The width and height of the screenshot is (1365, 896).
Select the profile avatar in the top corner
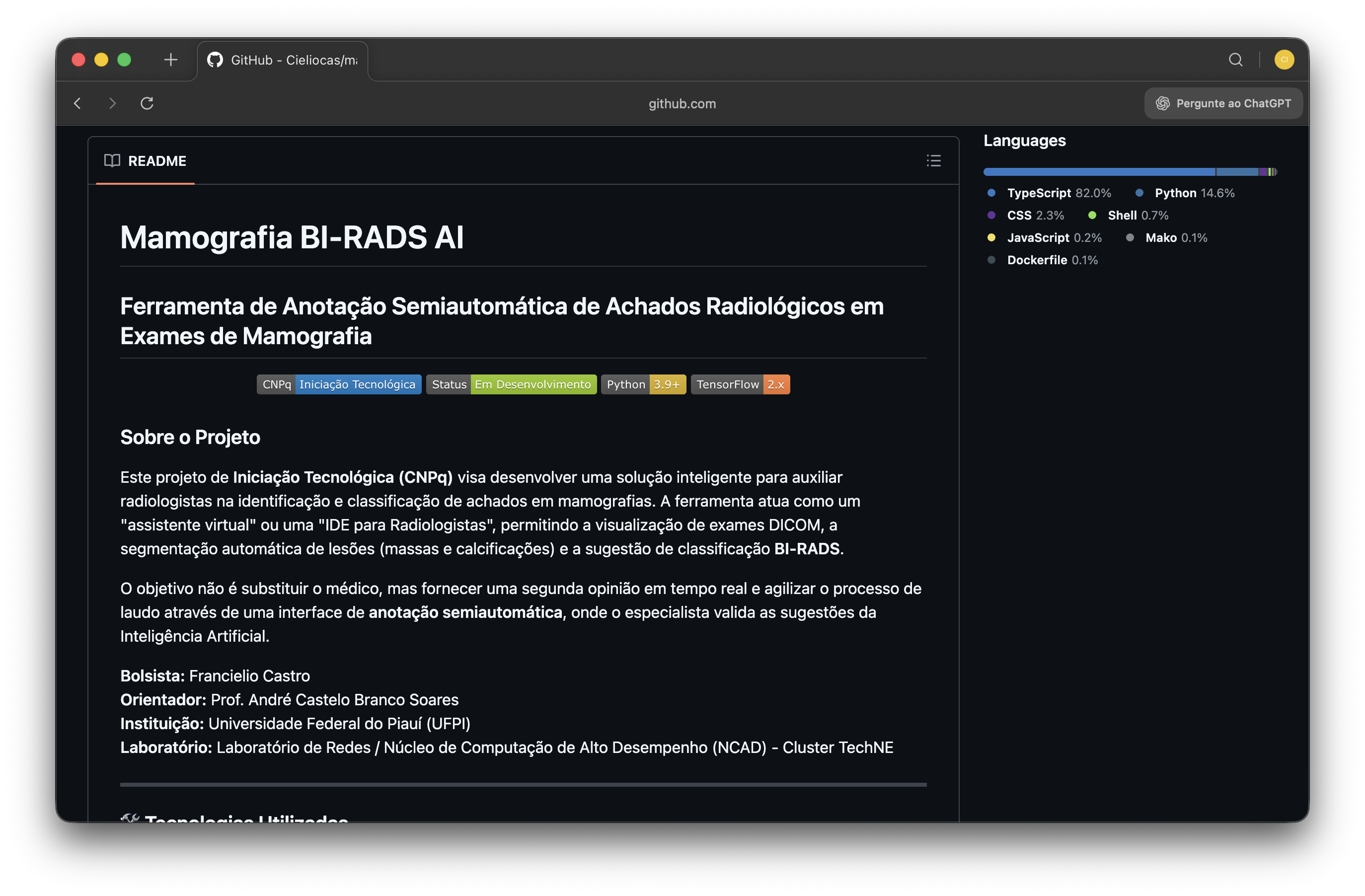click(1285, 59)
